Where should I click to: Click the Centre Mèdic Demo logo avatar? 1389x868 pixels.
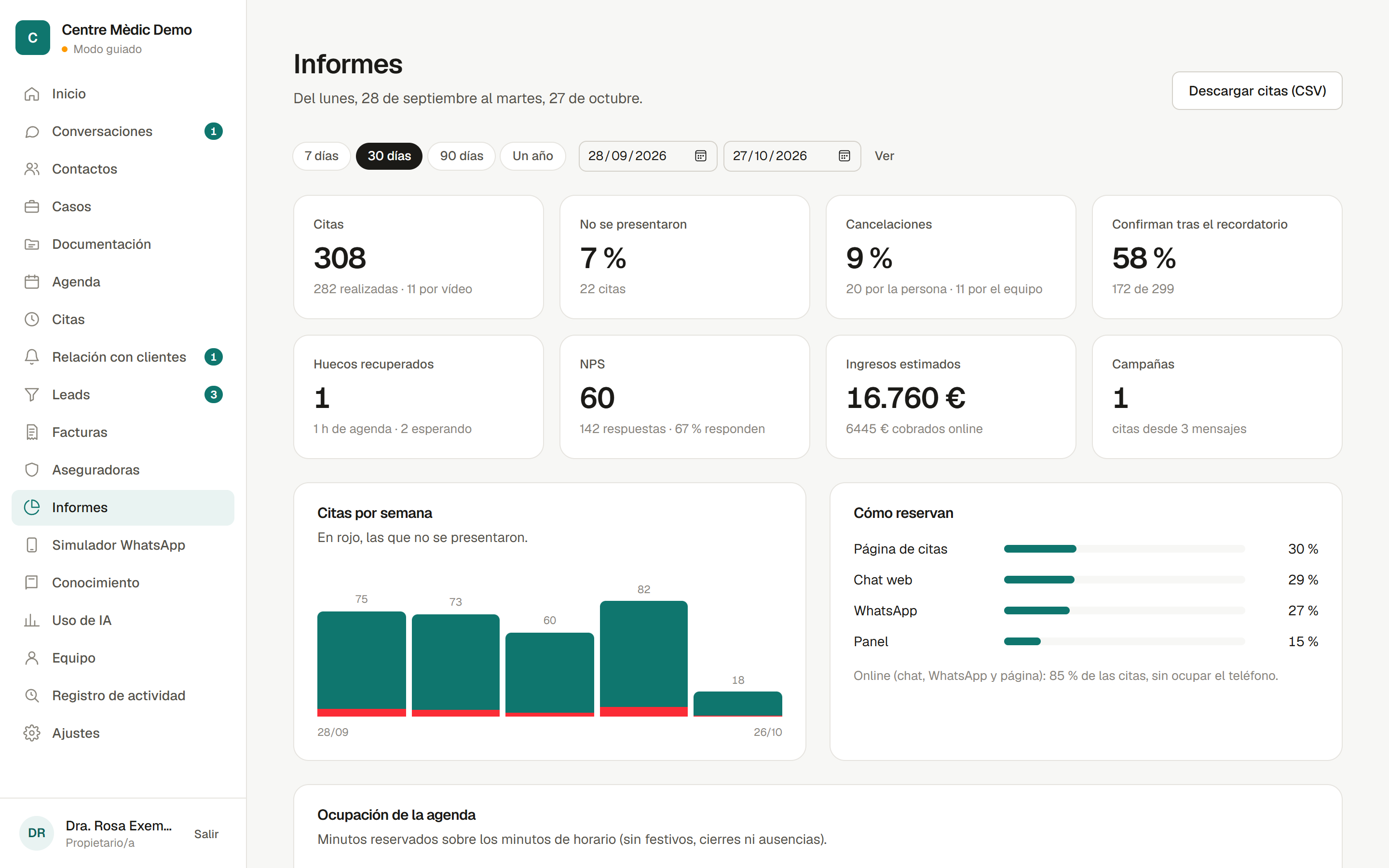33,38
